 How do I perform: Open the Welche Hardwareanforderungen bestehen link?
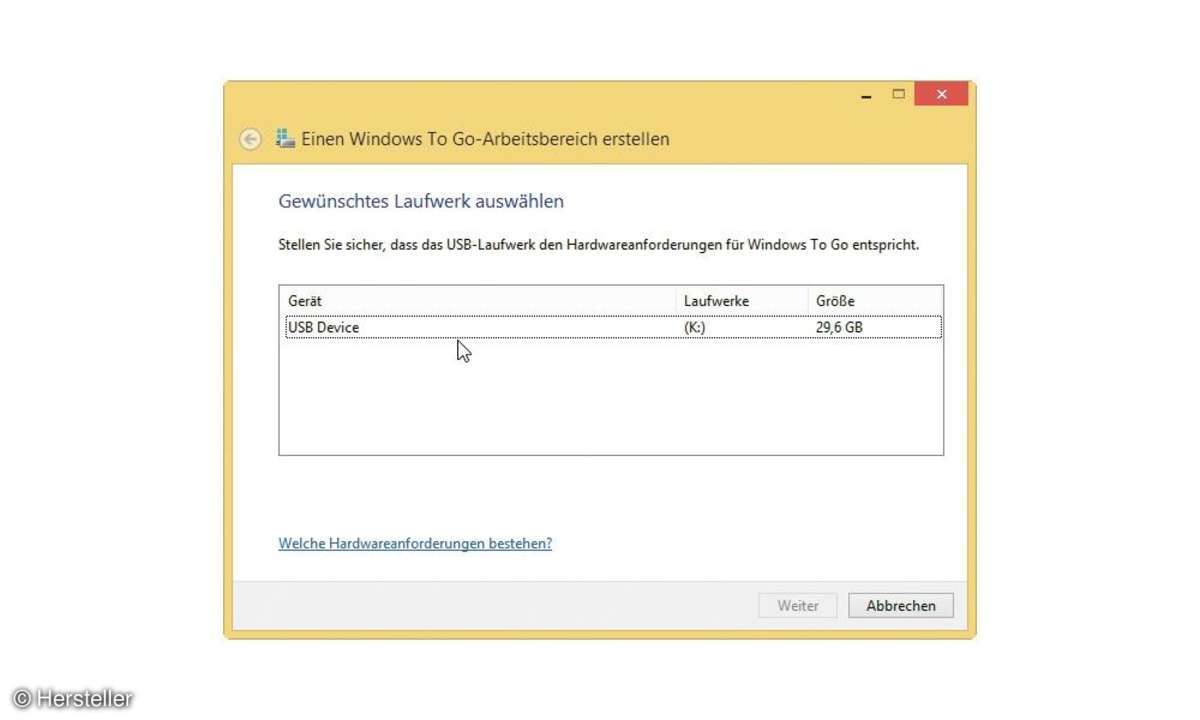point(415,543)
